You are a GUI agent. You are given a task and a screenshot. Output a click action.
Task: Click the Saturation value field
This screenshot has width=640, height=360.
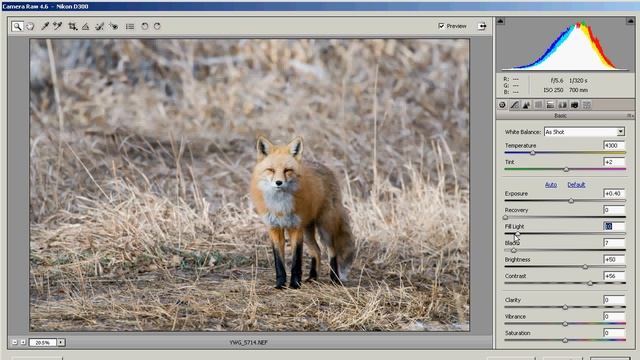pyautogui.click(x=614, y=333)
